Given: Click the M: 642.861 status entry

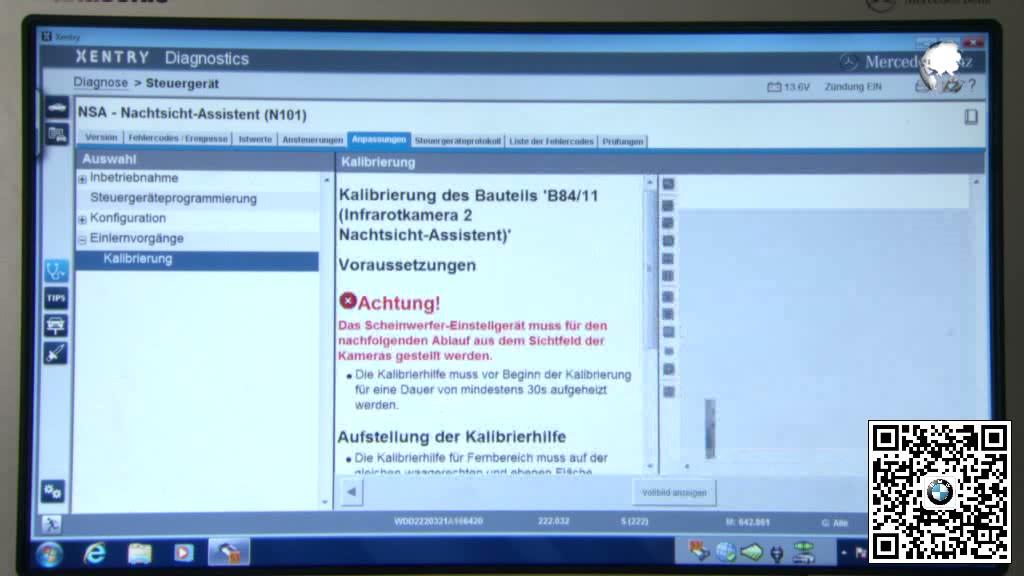Looking at the screenshot, I should (747, 522).
